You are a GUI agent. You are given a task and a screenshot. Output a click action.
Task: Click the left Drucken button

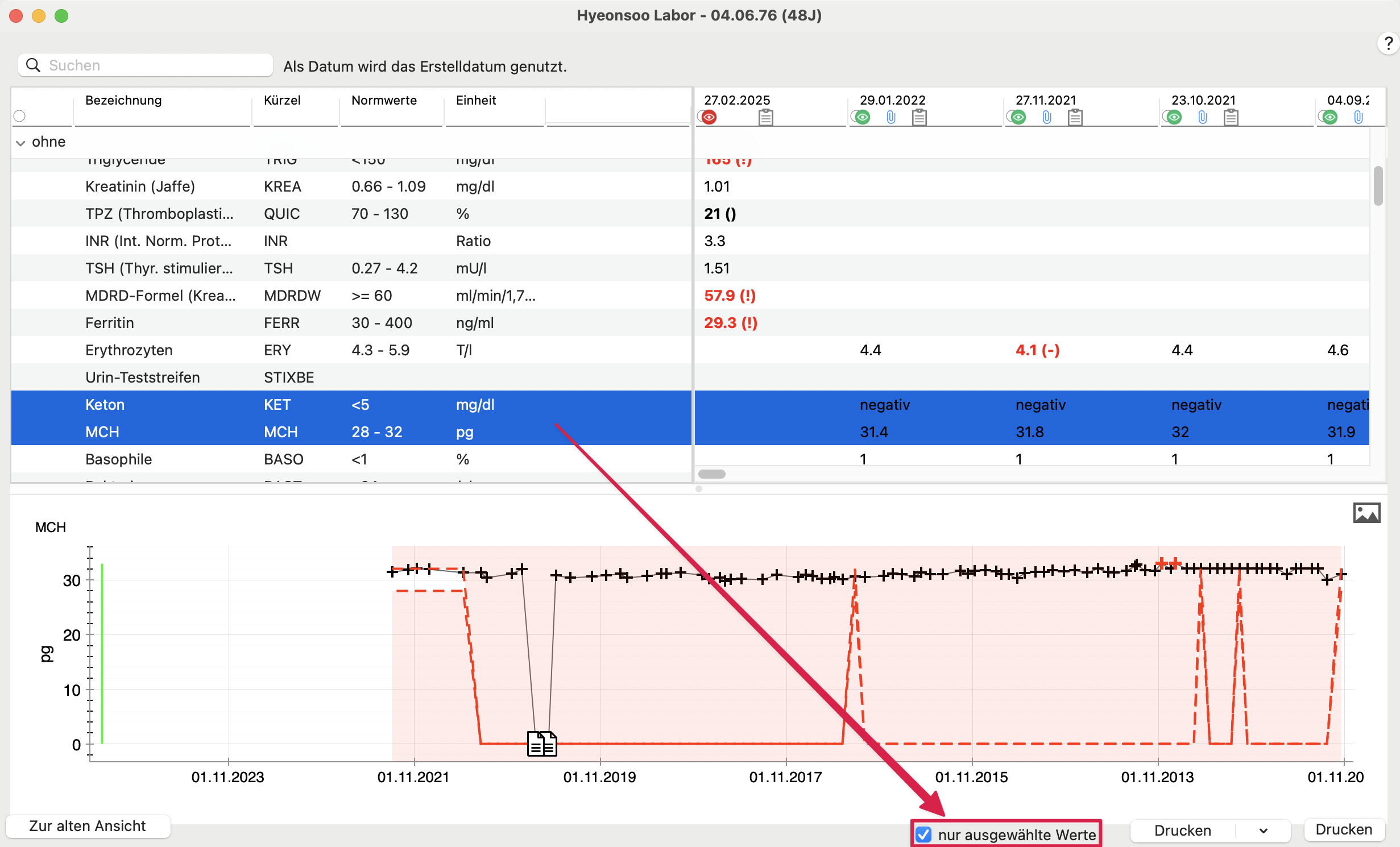tap(1183, 831)
